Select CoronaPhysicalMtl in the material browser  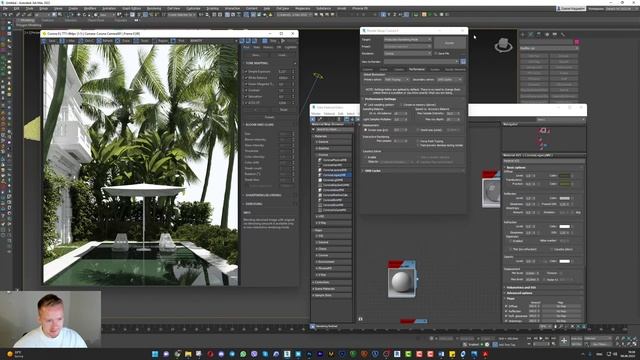pyautogui.click(x=335, y=160)
